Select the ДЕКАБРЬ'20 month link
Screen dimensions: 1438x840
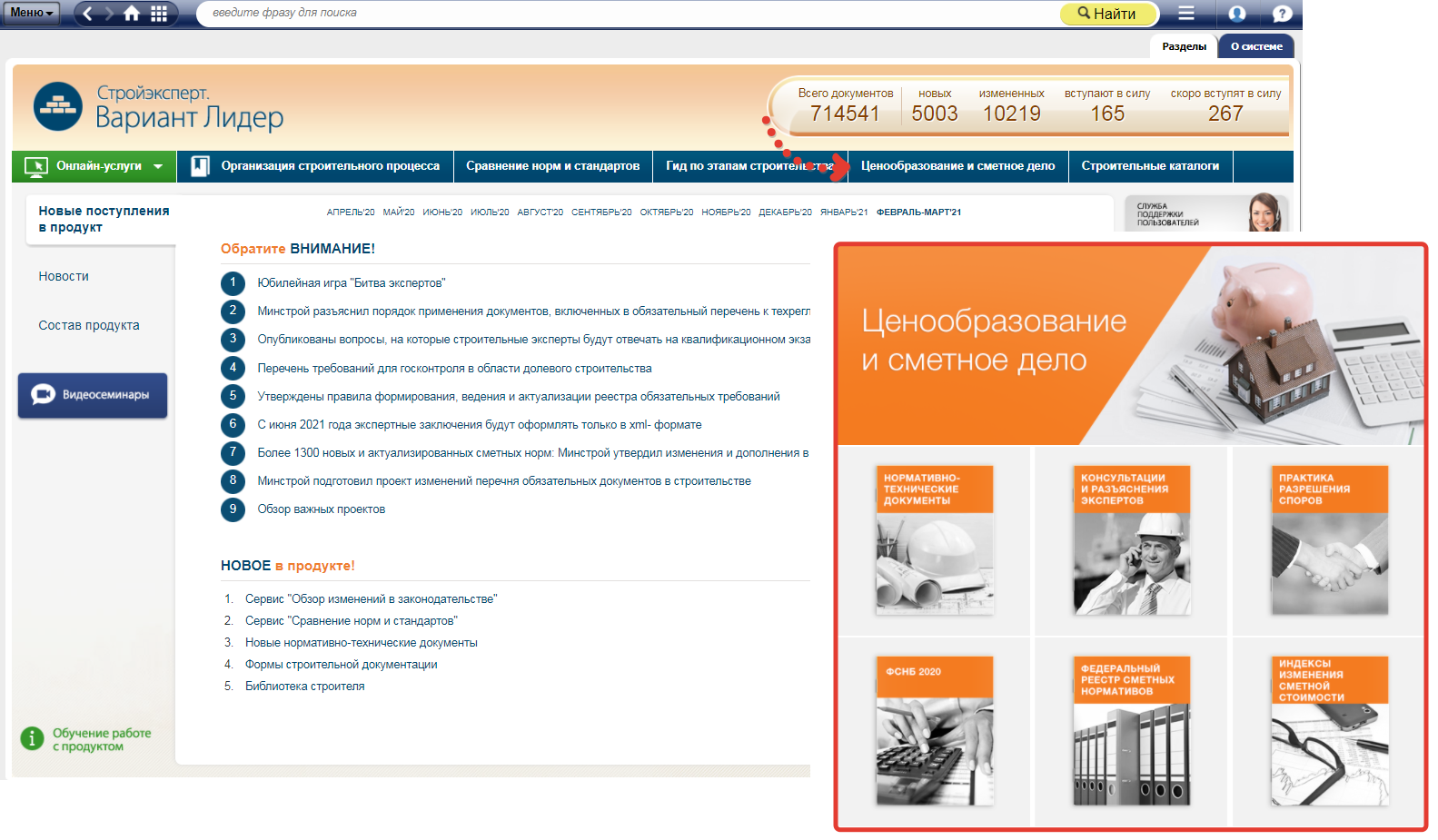(785, 212)
